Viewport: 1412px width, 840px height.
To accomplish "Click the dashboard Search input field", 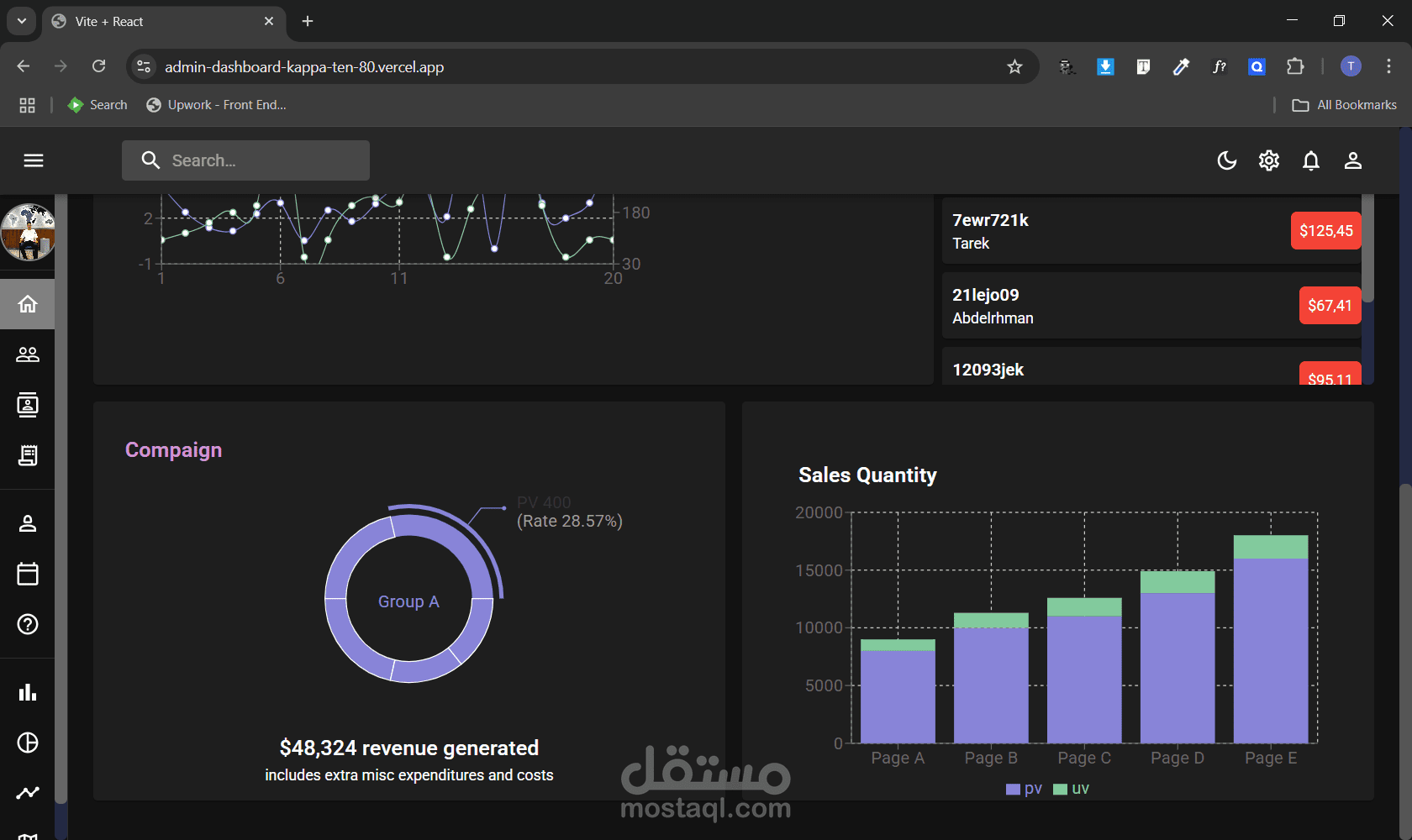I will 245,160.
